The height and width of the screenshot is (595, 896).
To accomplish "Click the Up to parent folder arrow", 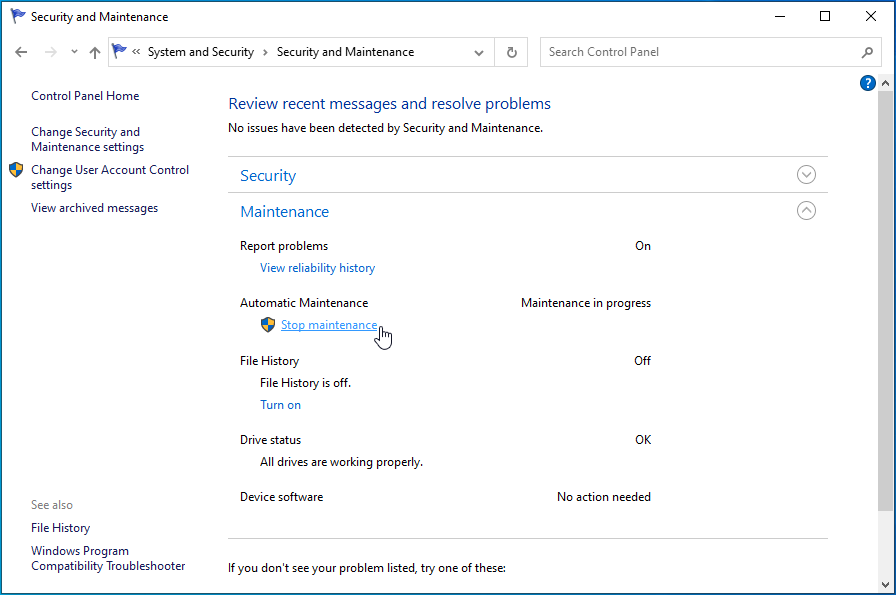I will click(x=95, y=52).
